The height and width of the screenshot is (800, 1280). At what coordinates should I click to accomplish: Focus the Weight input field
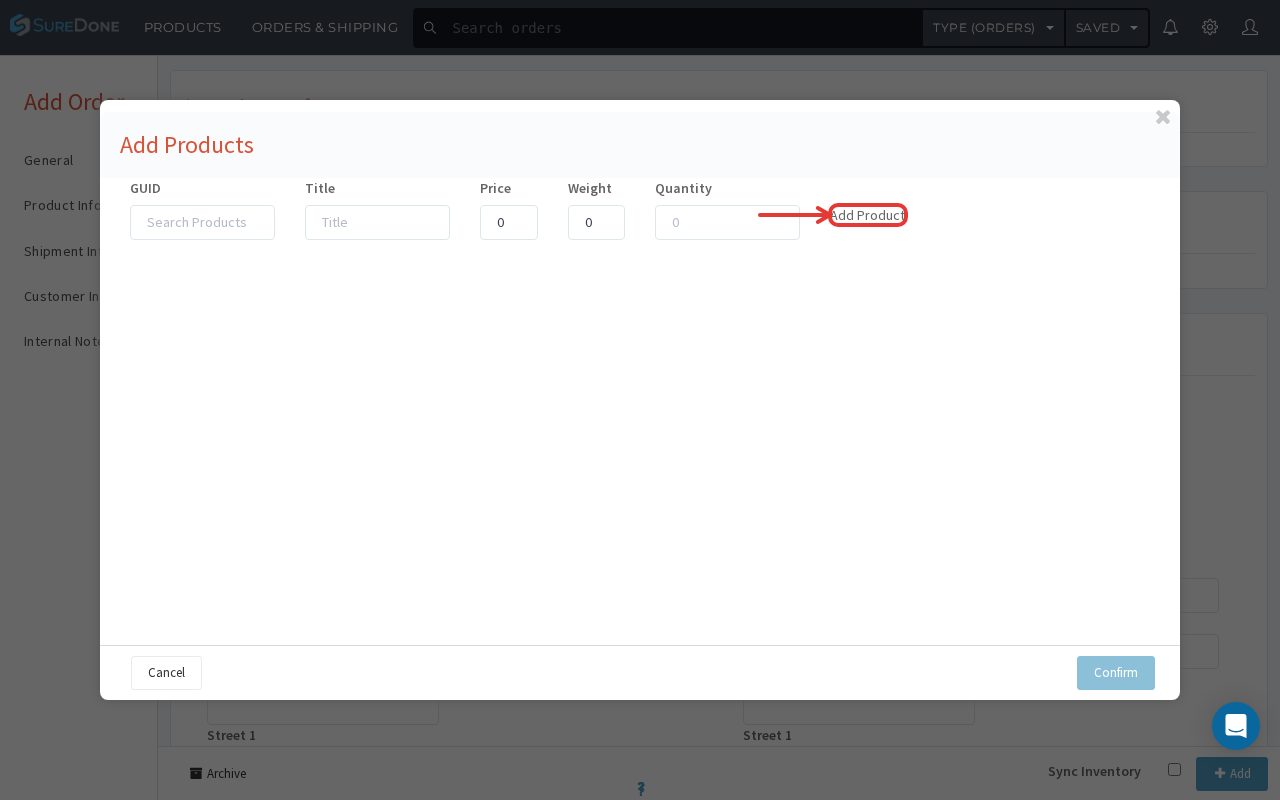[x=596, y=222]
